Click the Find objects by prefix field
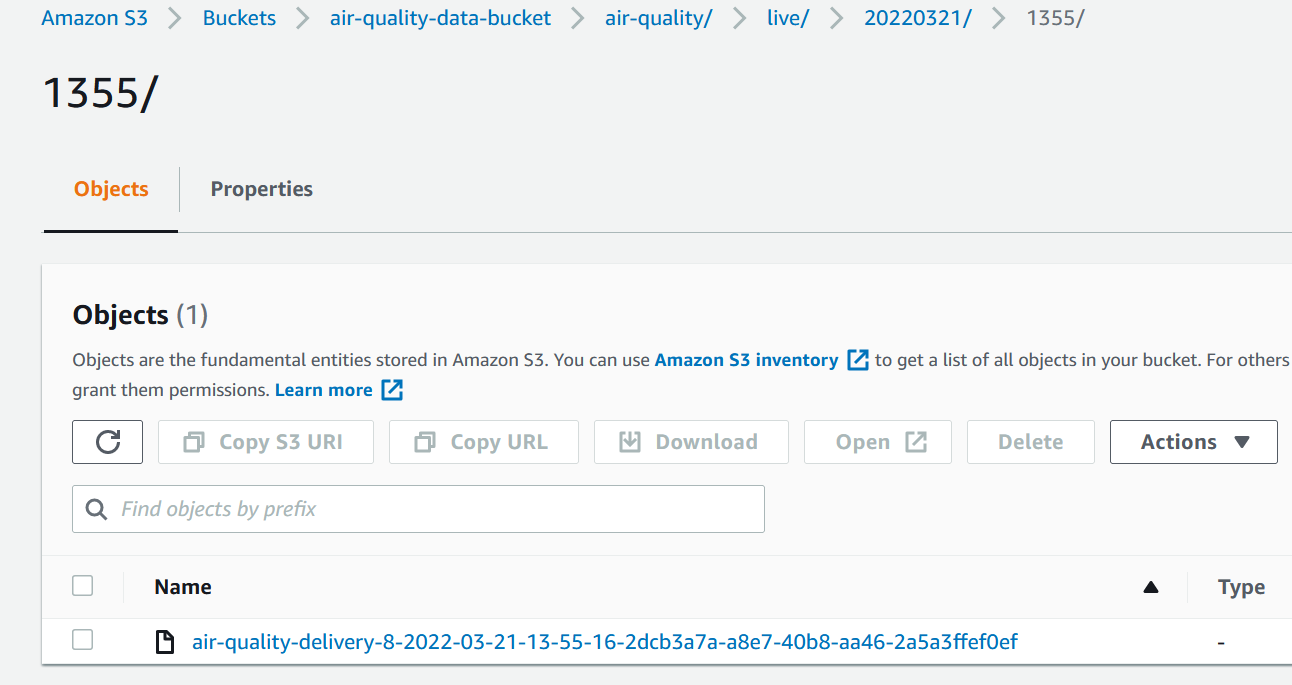 (x=418, y=509)
